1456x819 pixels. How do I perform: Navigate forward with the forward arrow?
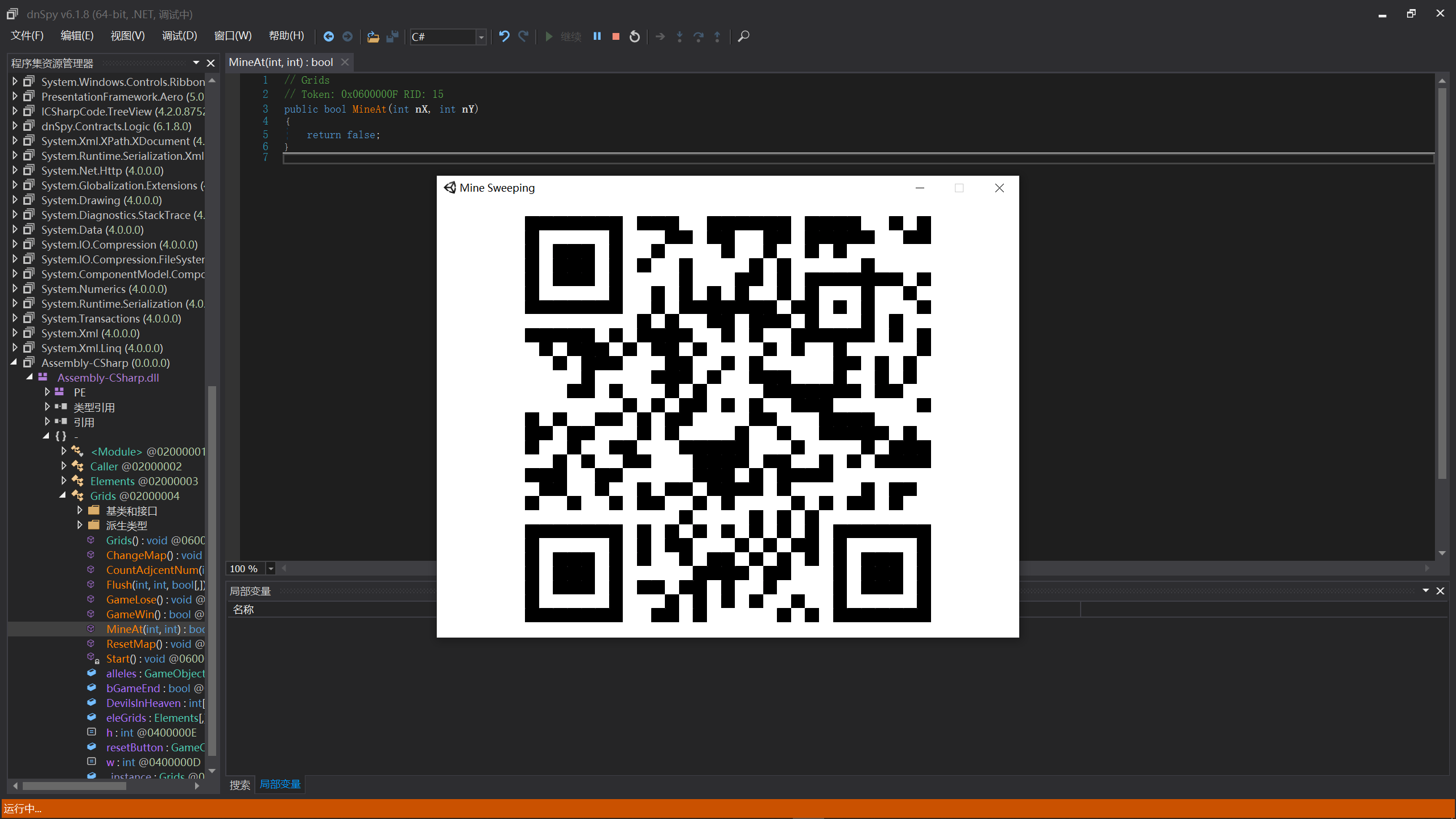348,36
